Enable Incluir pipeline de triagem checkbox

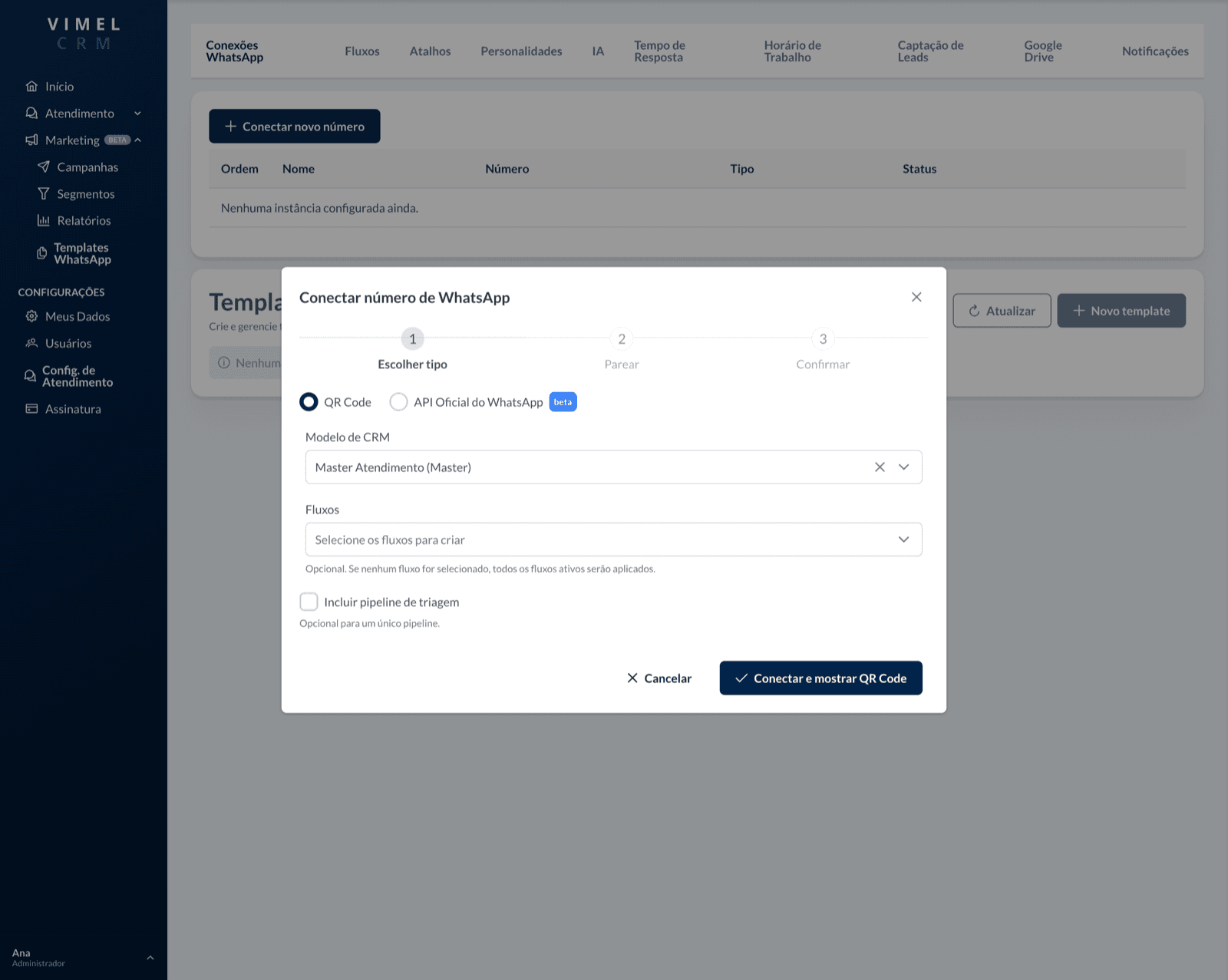[x=309, y=602]
